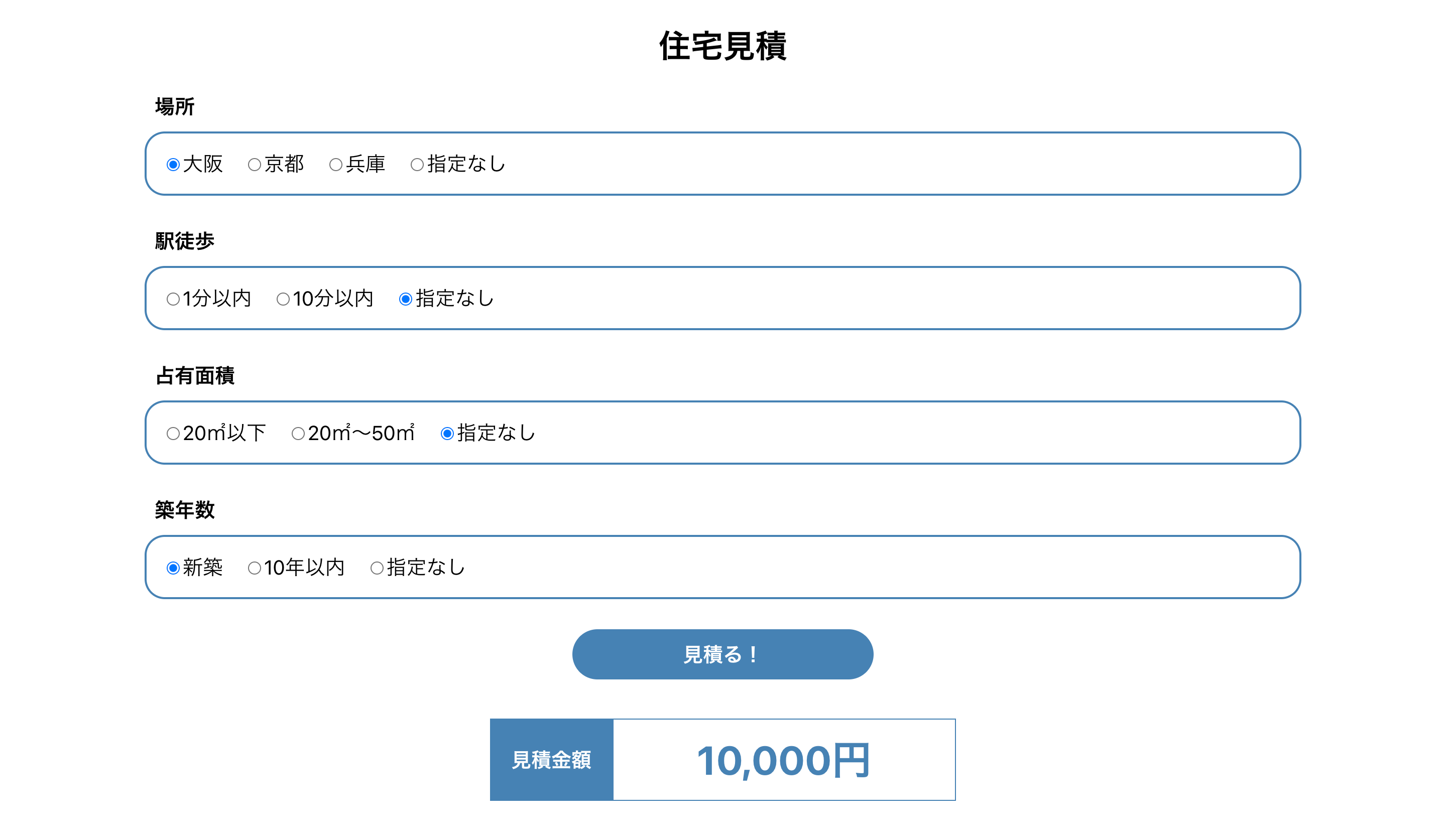This screenshot has width=1446, height=840.
Task: Select the 10年以内 building age option
Action: tap(254, 568)
